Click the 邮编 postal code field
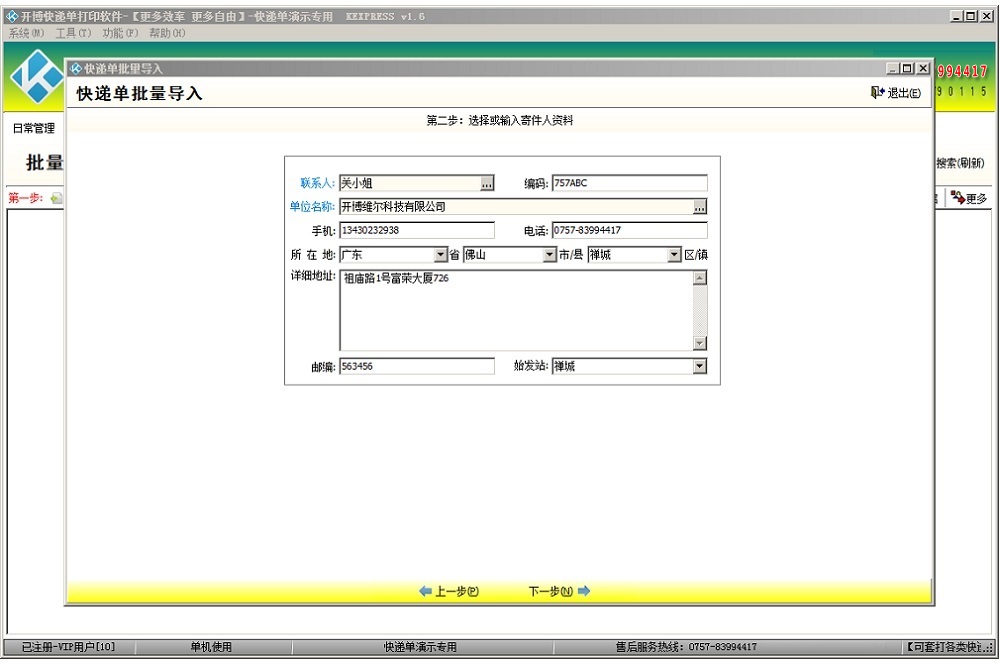The width and height of the screenshot is (1000, 666). (416, 366)
